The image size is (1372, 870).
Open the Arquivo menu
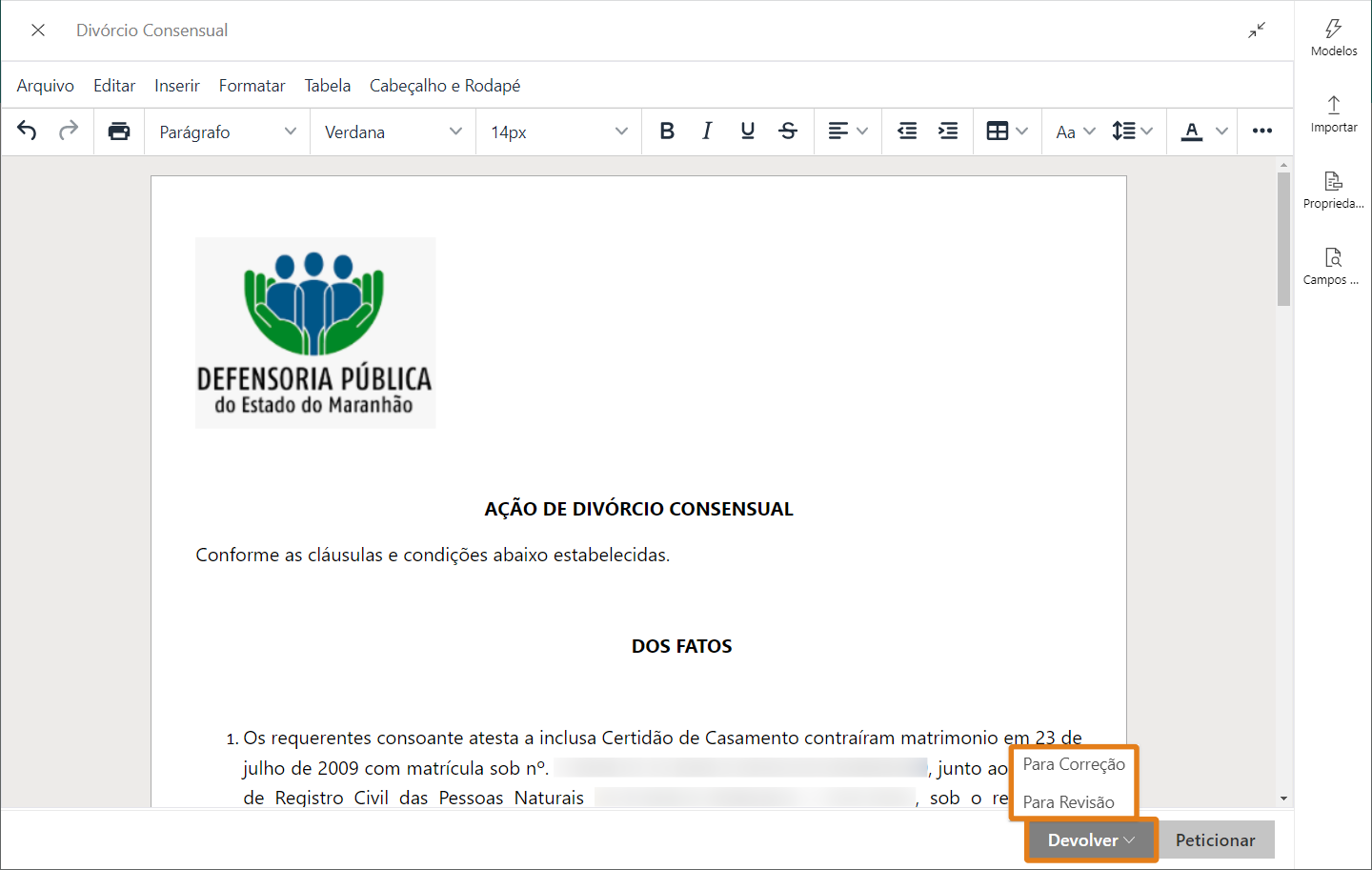[46, 86]
